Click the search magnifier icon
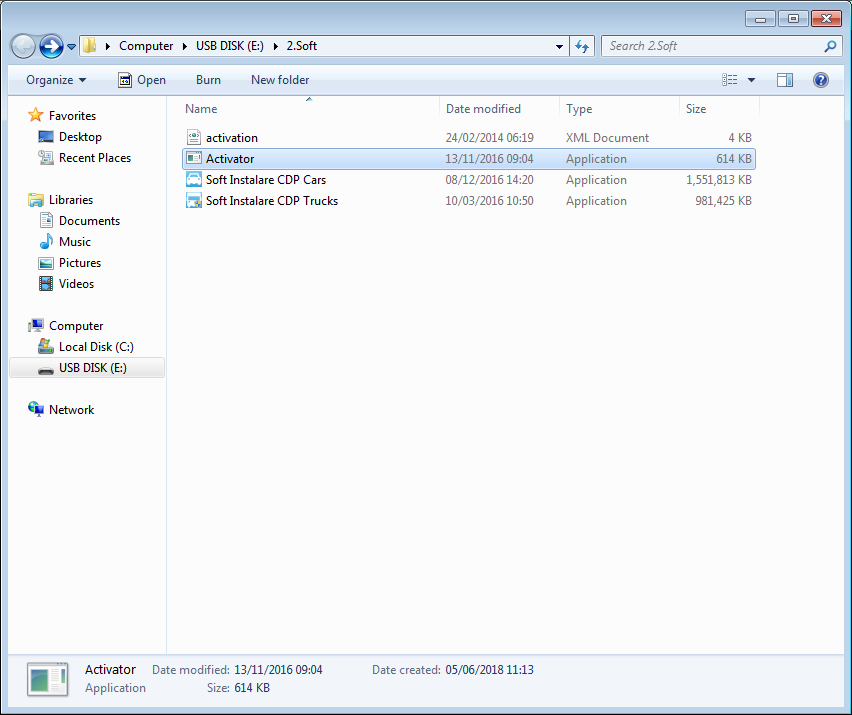 pyautogui.click(x=830, y=46)
